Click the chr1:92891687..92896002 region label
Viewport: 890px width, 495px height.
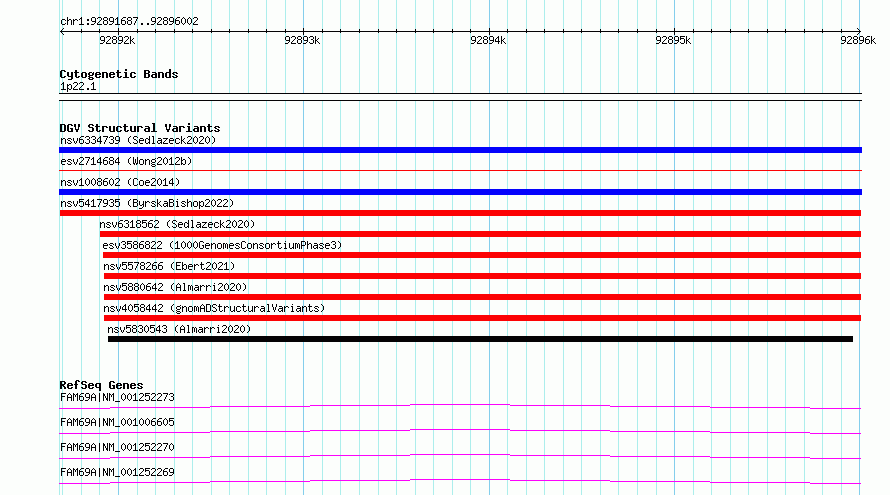(129, 22)
